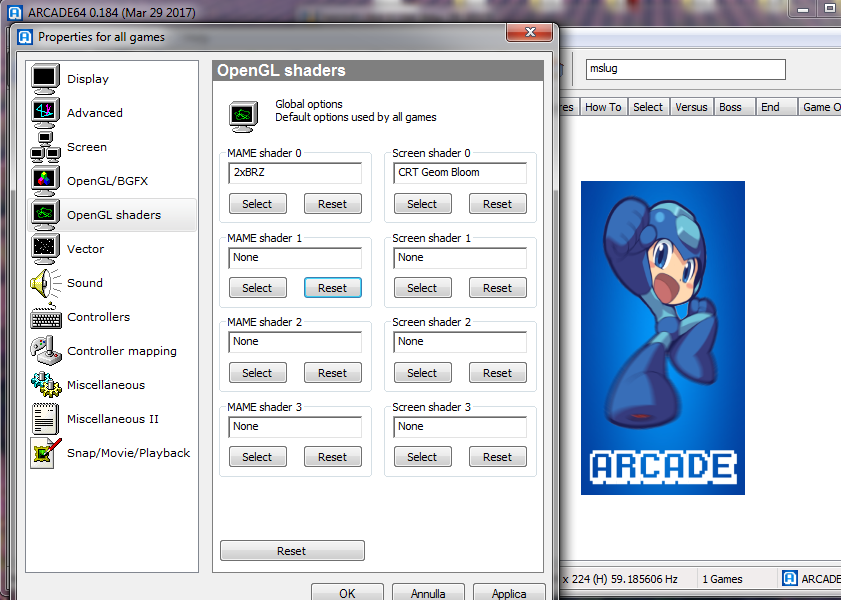
Task: Reset MAME shader 3
Action: 333,457
